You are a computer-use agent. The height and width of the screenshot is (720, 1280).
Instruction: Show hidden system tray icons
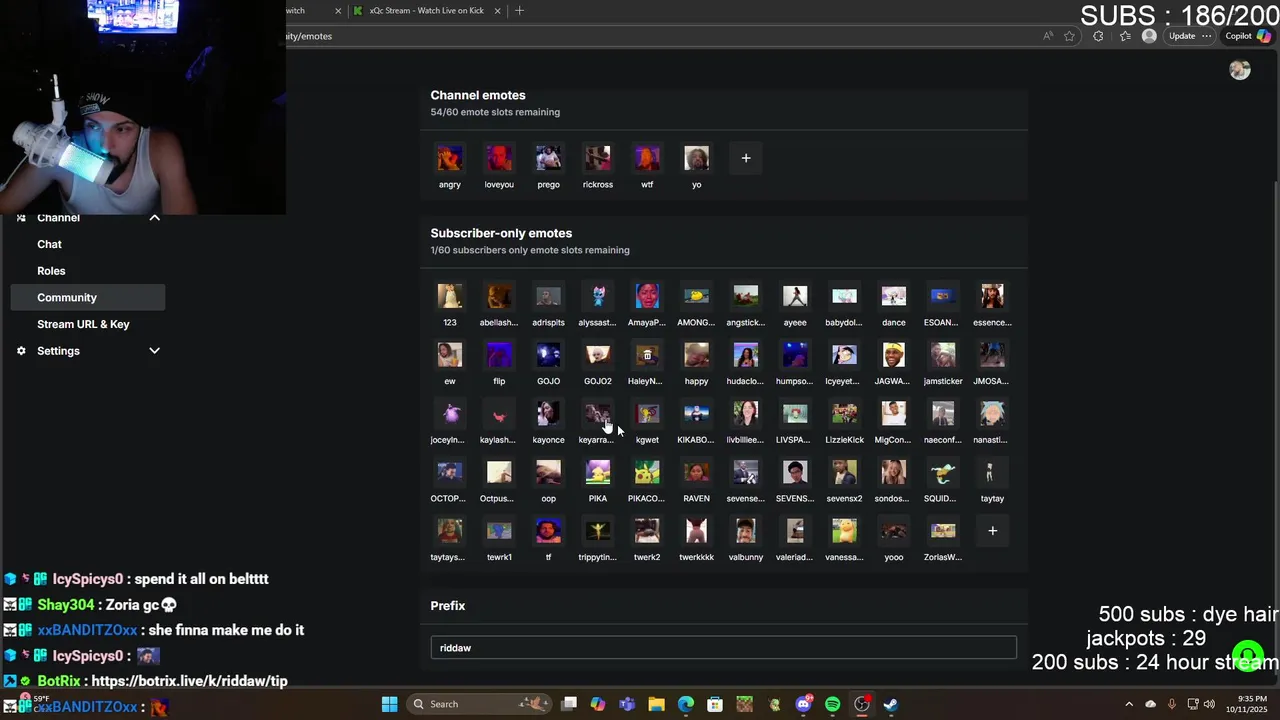pos(1129,704)
